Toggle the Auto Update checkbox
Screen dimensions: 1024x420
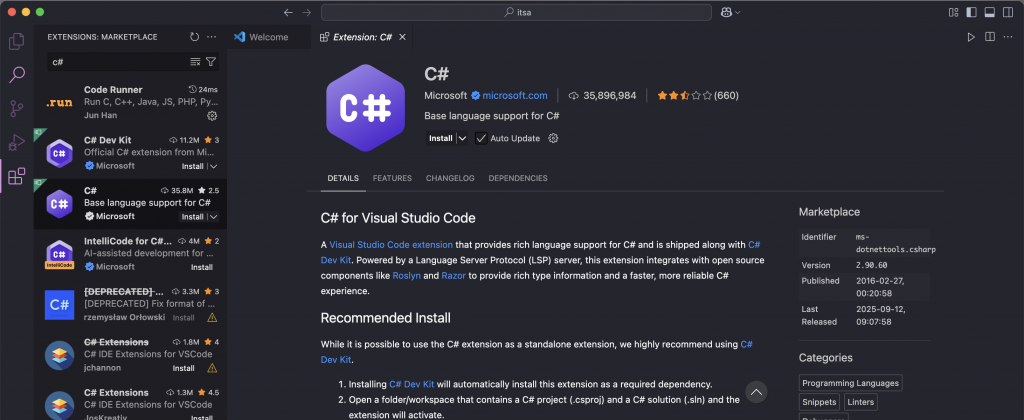pyautogui.click(x=481, y=138)
